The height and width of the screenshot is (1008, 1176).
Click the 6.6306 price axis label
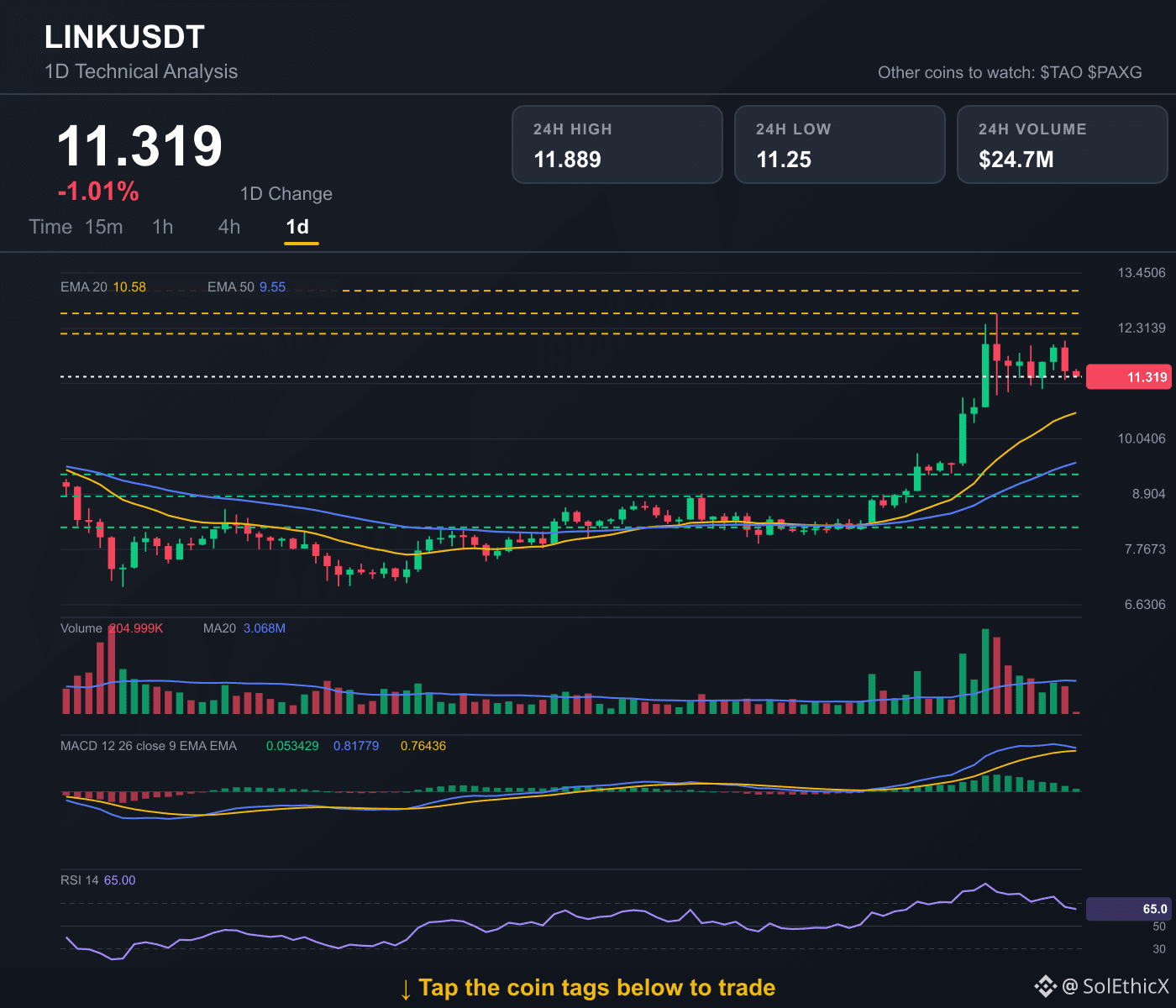[x=1145, y=605]
